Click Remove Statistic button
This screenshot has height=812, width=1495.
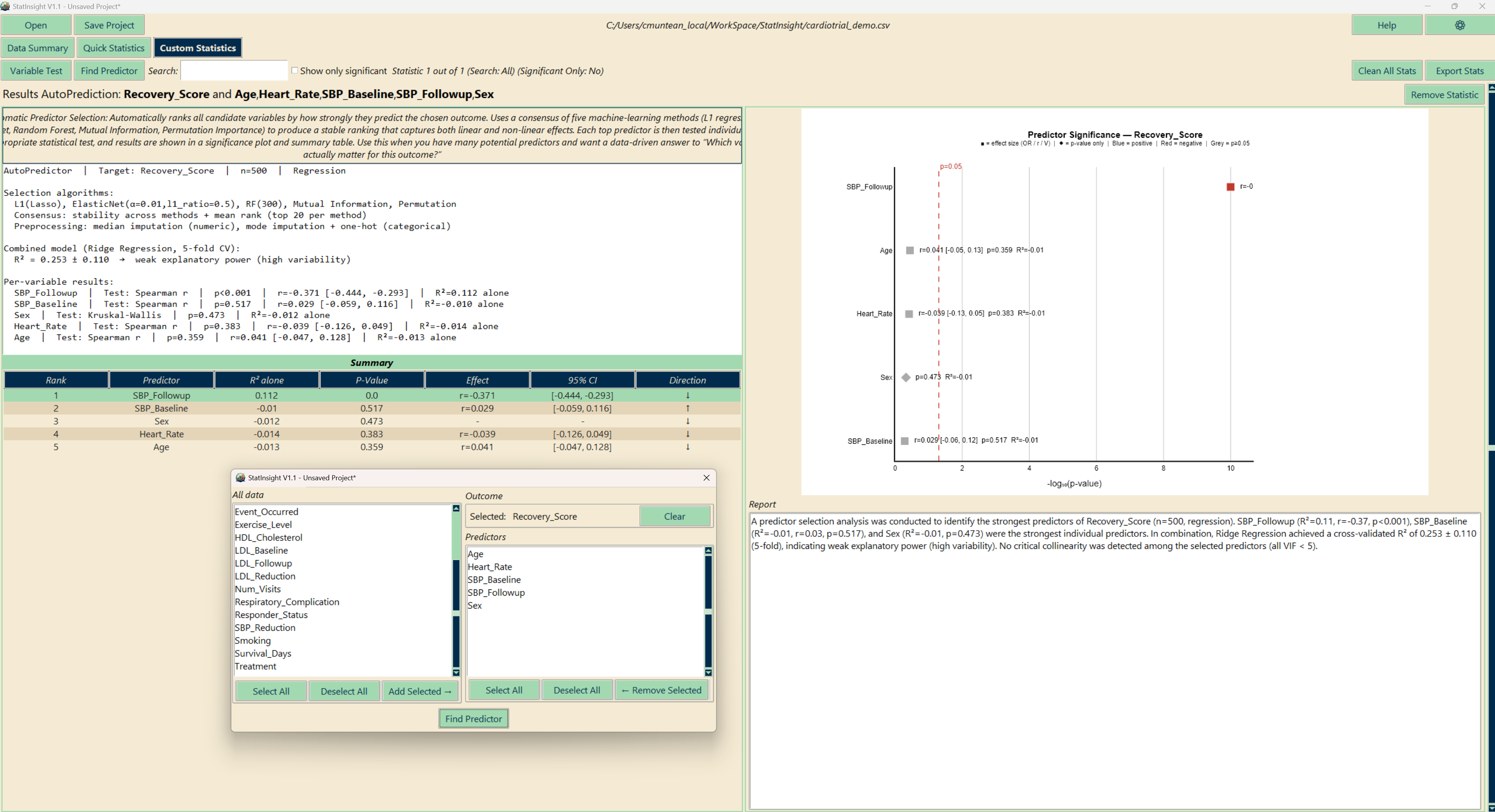pyautogui.click(x=1444, y=95)
